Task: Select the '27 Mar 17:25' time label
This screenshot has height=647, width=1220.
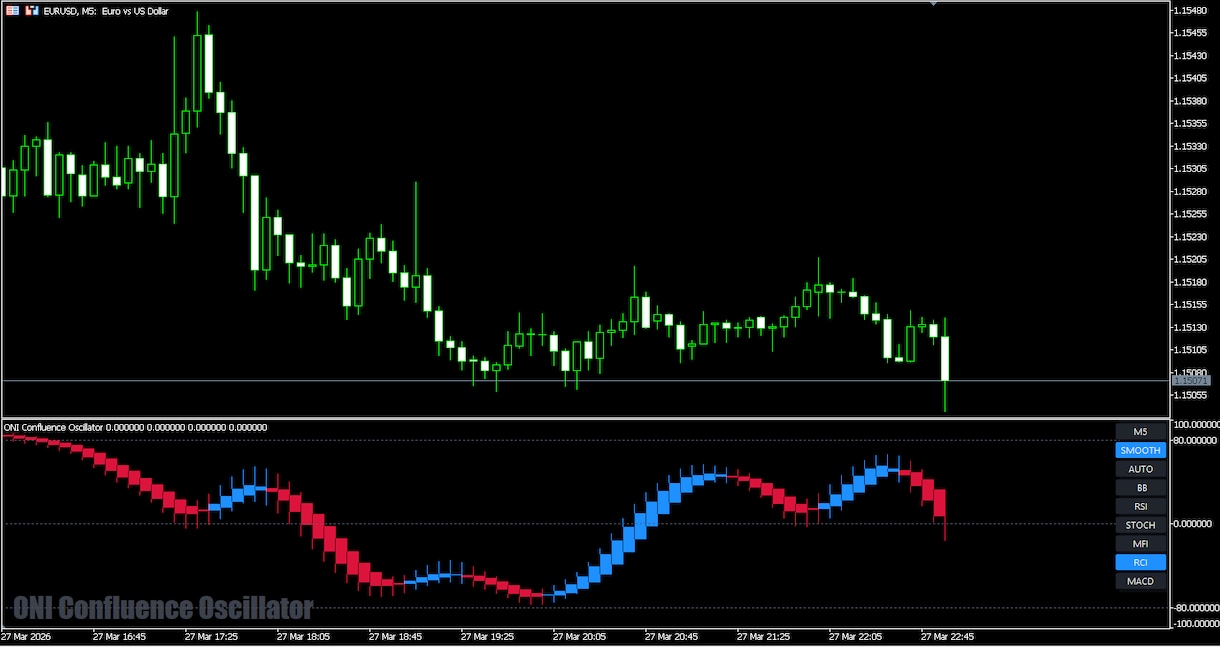Action: [211, 636]
